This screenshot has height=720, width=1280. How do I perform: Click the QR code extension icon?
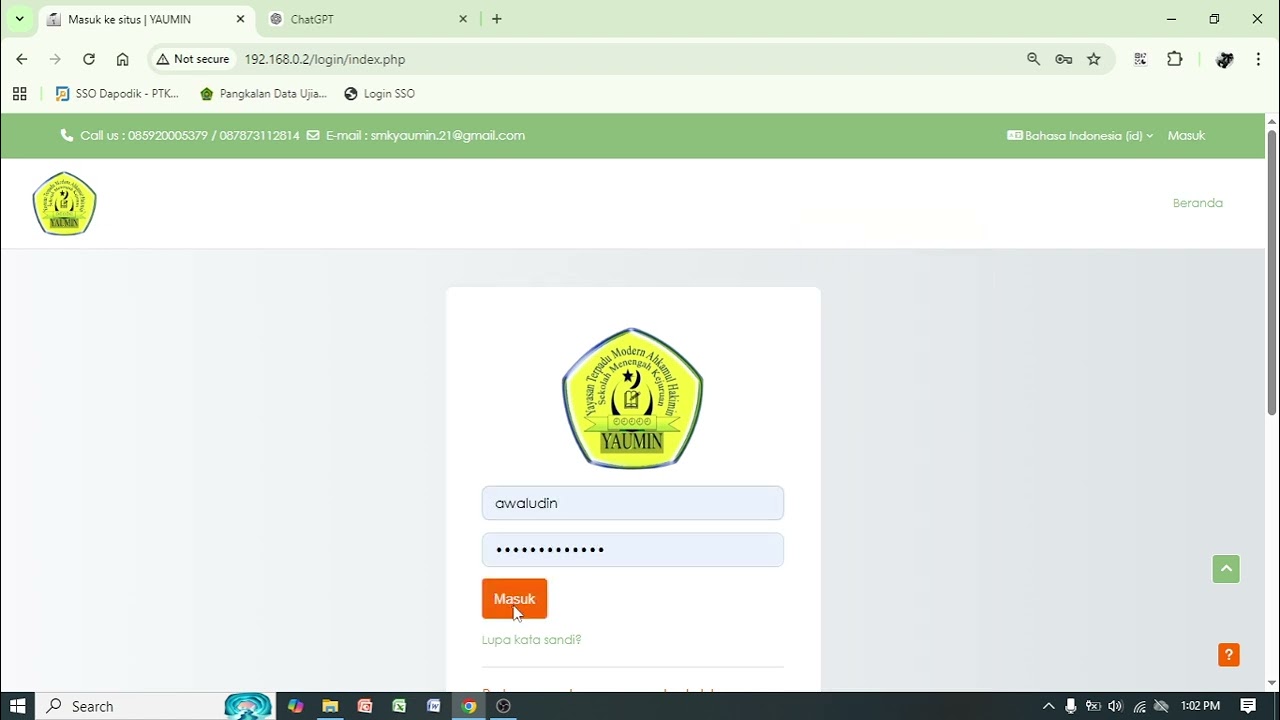(1140, 59)
